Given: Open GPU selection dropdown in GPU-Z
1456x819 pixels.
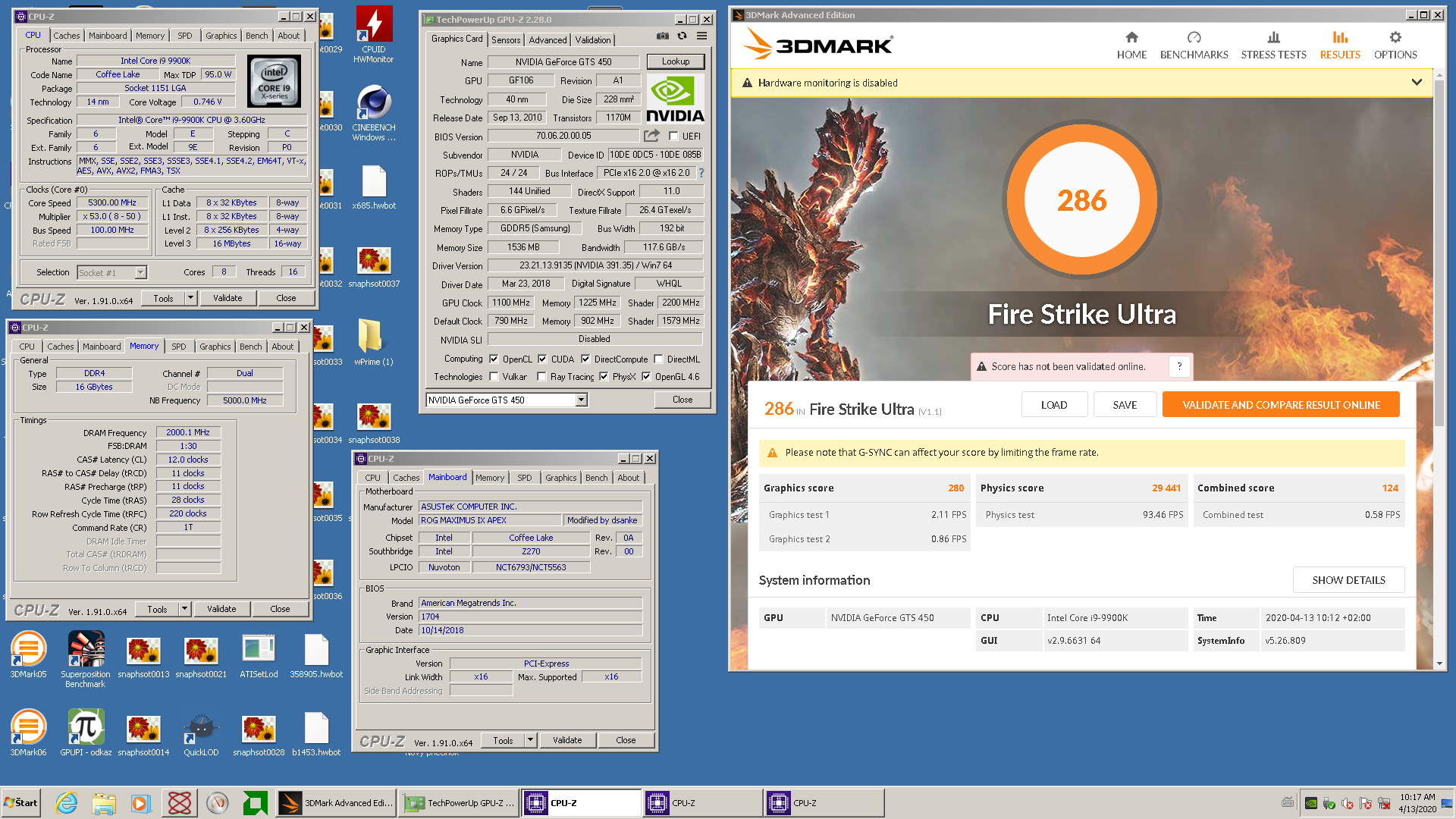Looking at the screenshot, I should (x=582, y=400).
